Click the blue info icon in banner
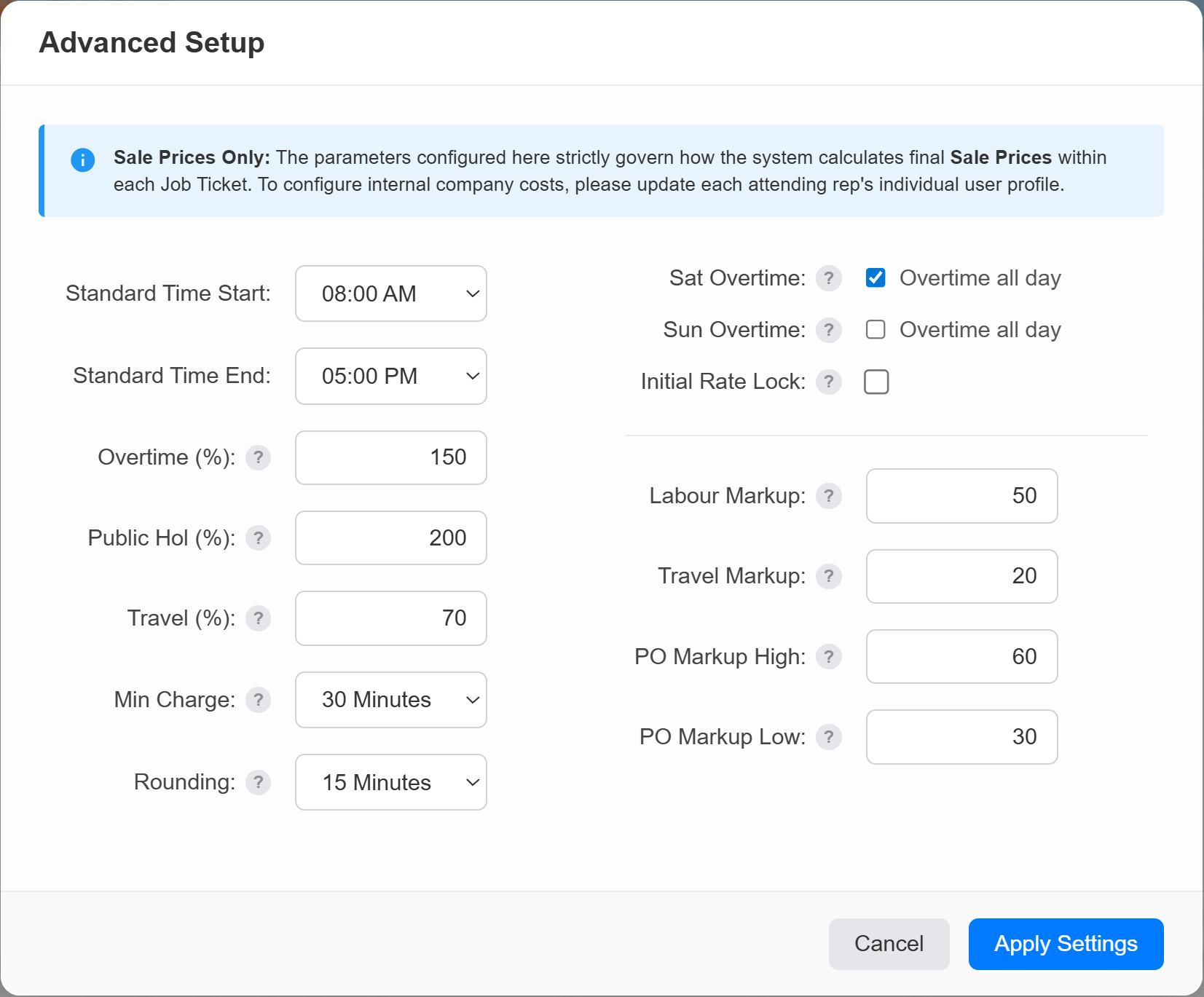 pyautogui.click(x=83, y=160)
